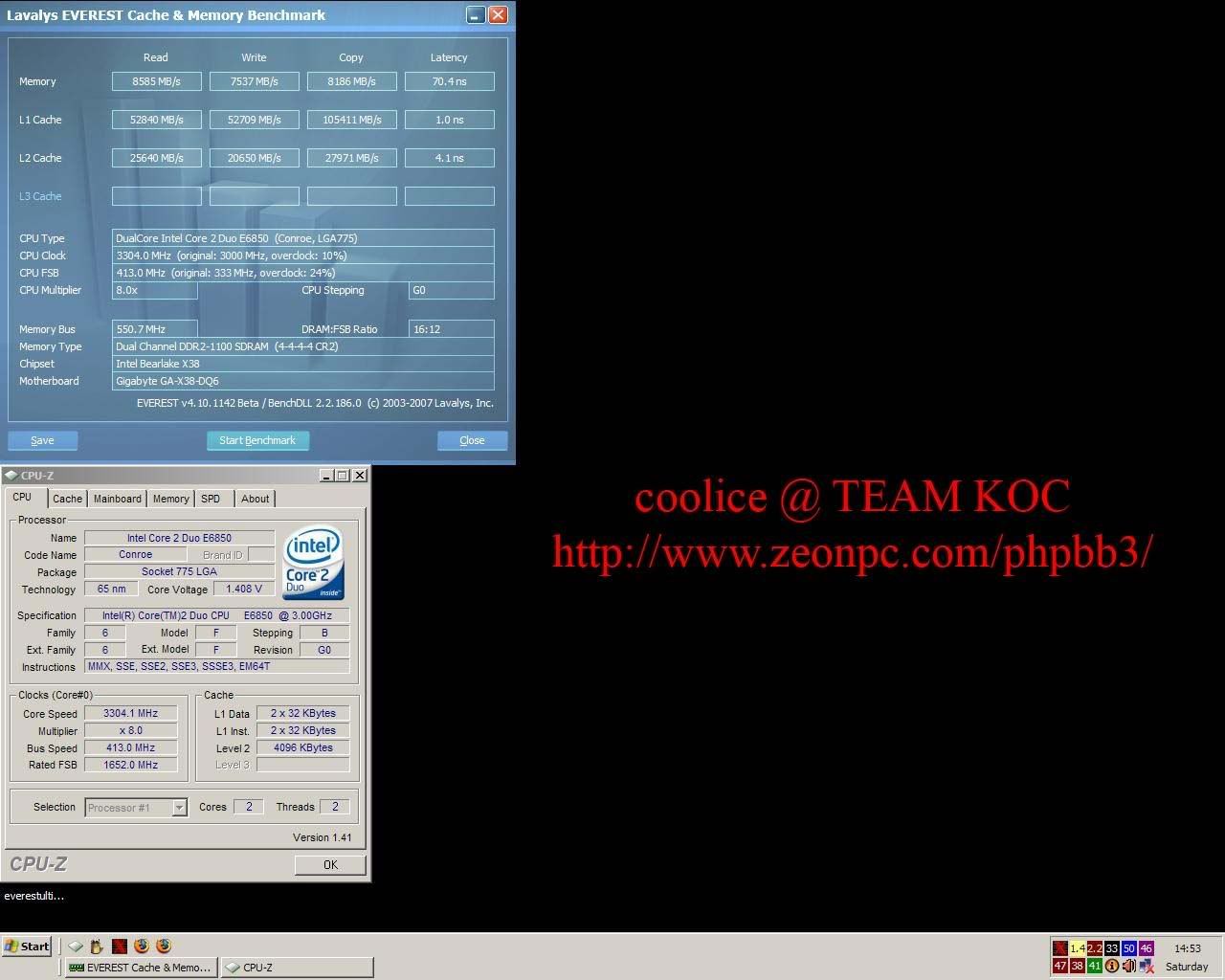
Task: Click the beer mug quick launch icon
Action: [97, 947]
